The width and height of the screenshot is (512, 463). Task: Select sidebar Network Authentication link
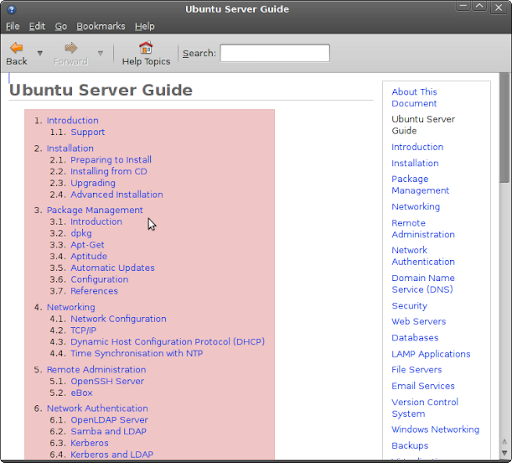[x=423, y=256]
